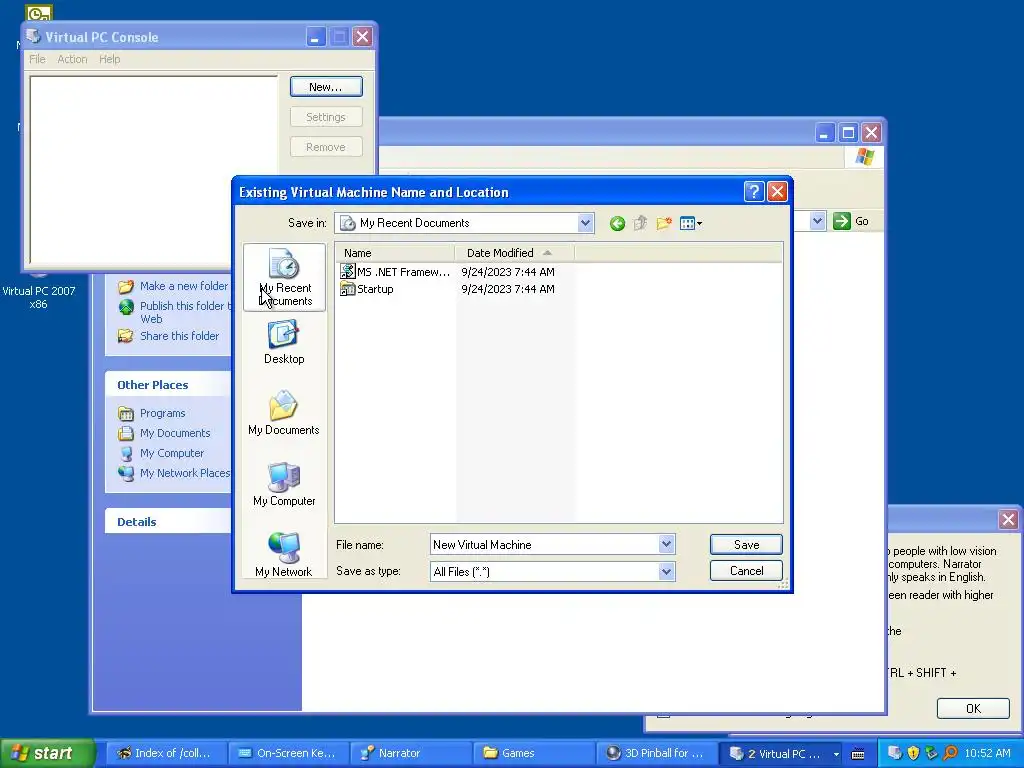
Task: Click the help question mark button in dialog
Action: (754, 192)
